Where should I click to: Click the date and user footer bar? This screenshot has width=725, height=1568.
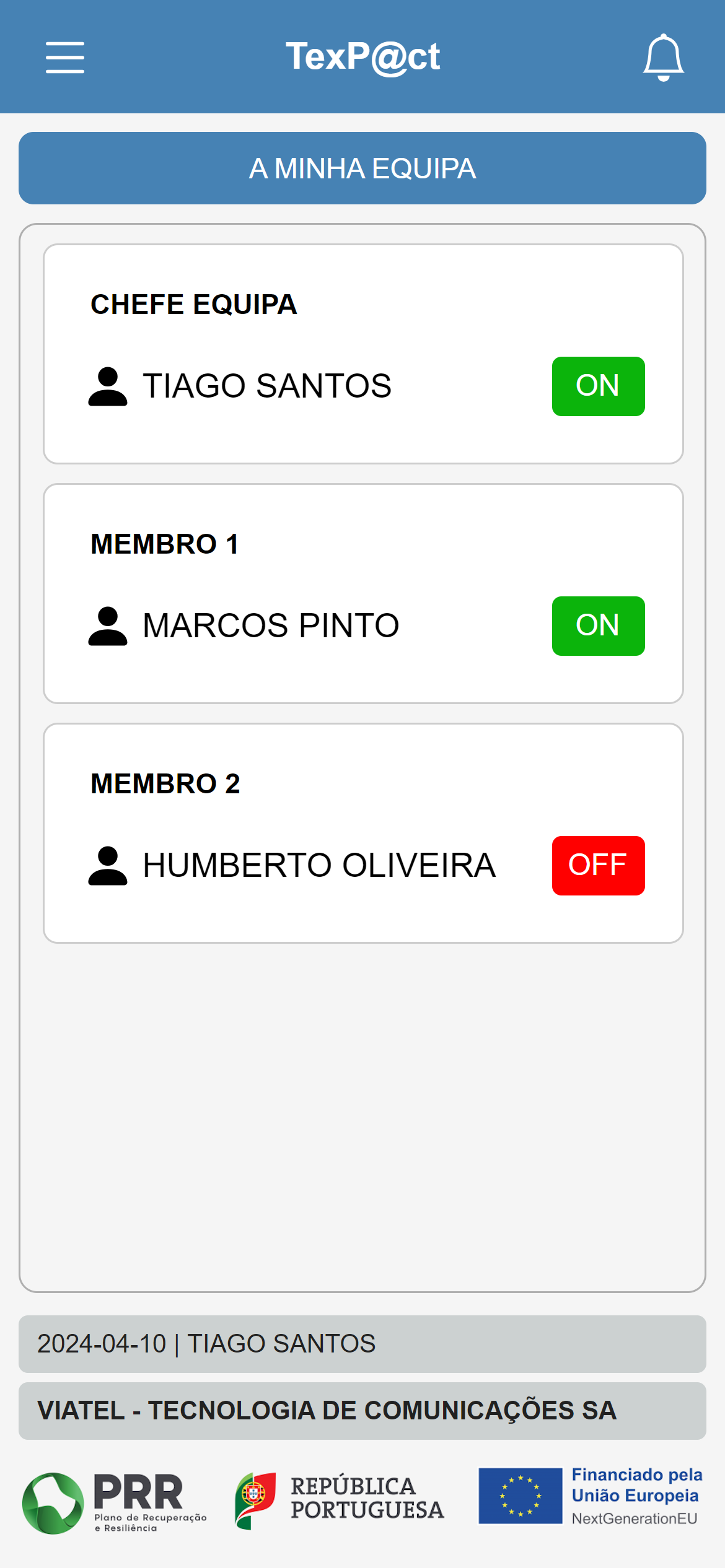362,1344
